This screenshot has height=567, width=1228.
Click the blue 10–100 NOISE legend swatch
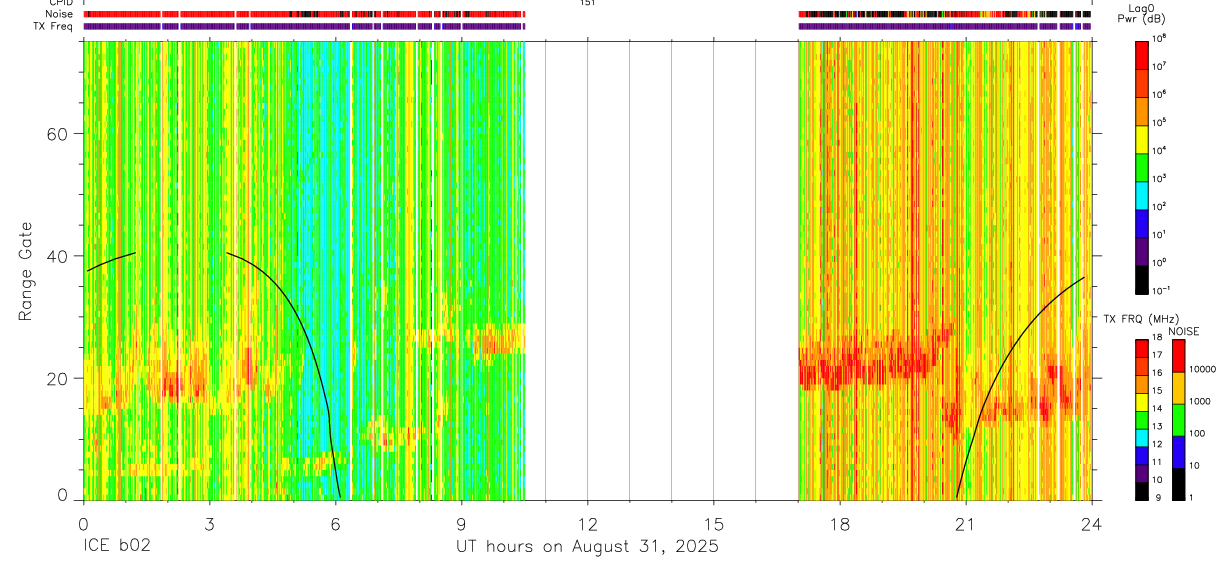coord(1177,452)
